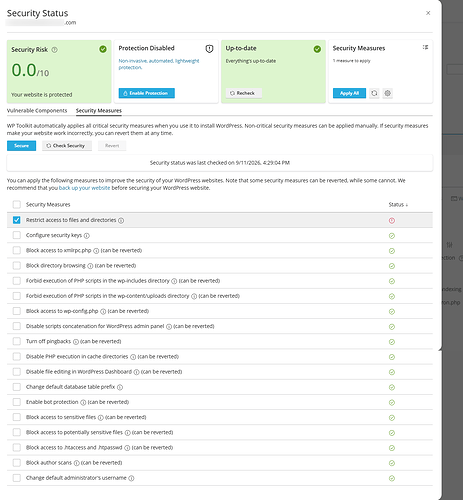Switch to Vulnerable Components tab

click(x=37, y=111)
